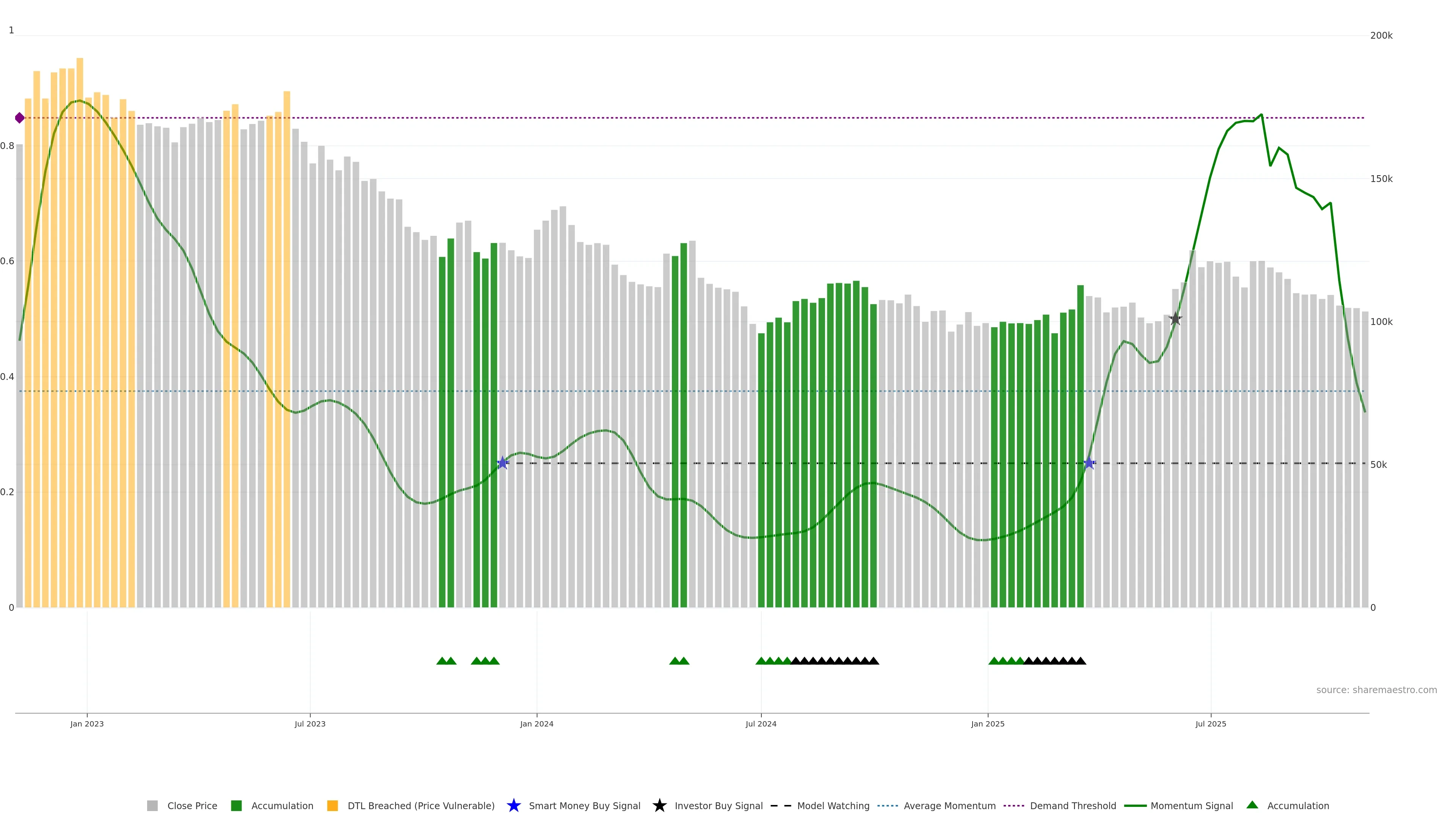The image size is (1456, 819).
Task: Click the green triangle Accumulation legend icon
Action: click(x=1252, y=805)
